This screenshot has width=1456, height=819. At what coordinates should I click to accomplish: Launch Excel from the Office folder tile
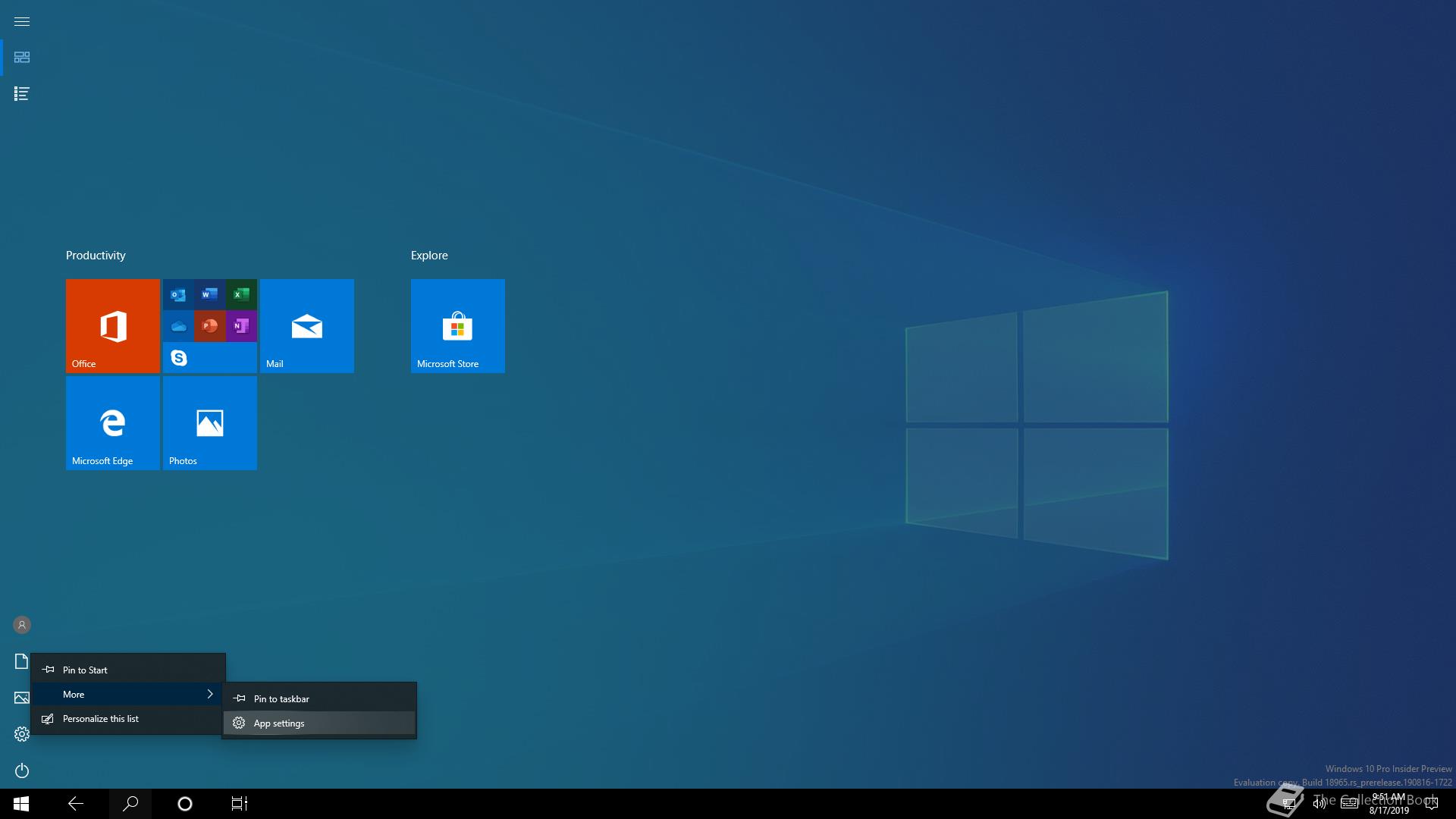[241, 294]
